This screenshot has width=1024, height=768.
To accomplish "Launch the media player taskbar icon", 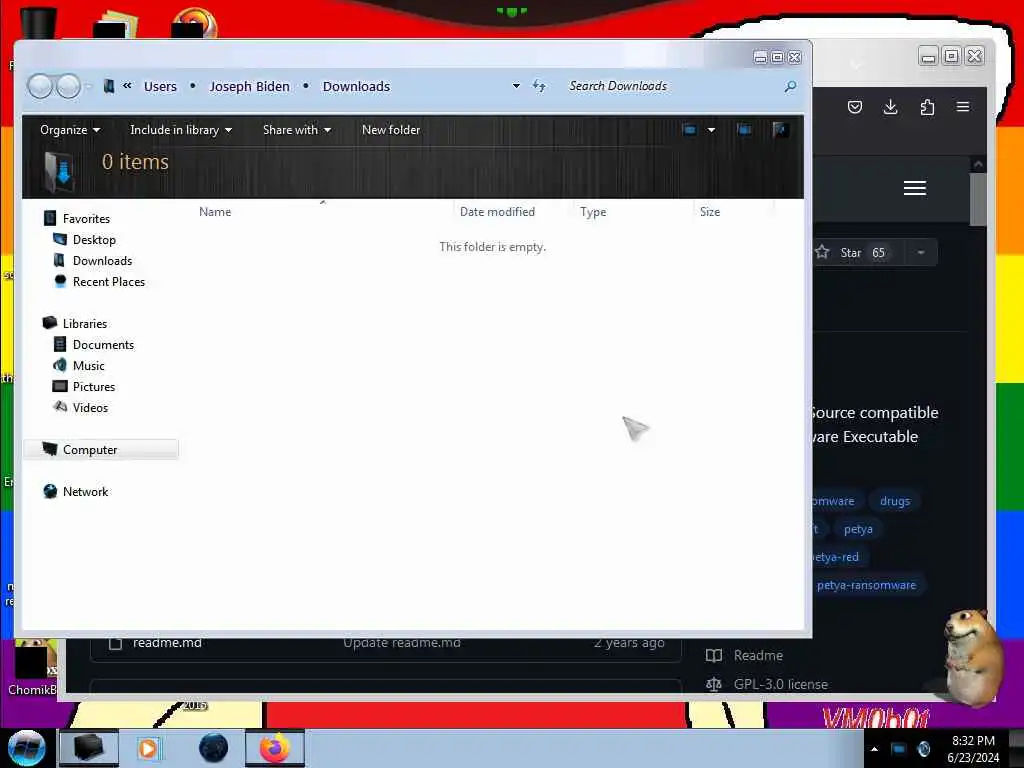I will 148,748.
